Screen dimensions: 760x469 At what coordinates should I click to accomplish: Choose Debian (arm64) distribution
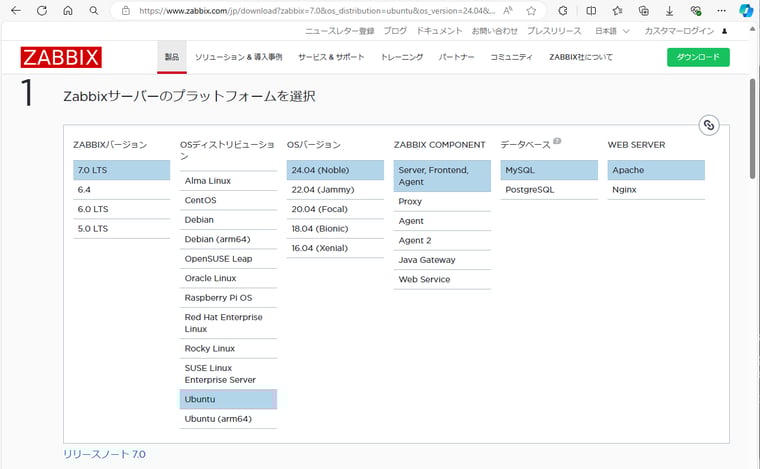pos(228,239)
